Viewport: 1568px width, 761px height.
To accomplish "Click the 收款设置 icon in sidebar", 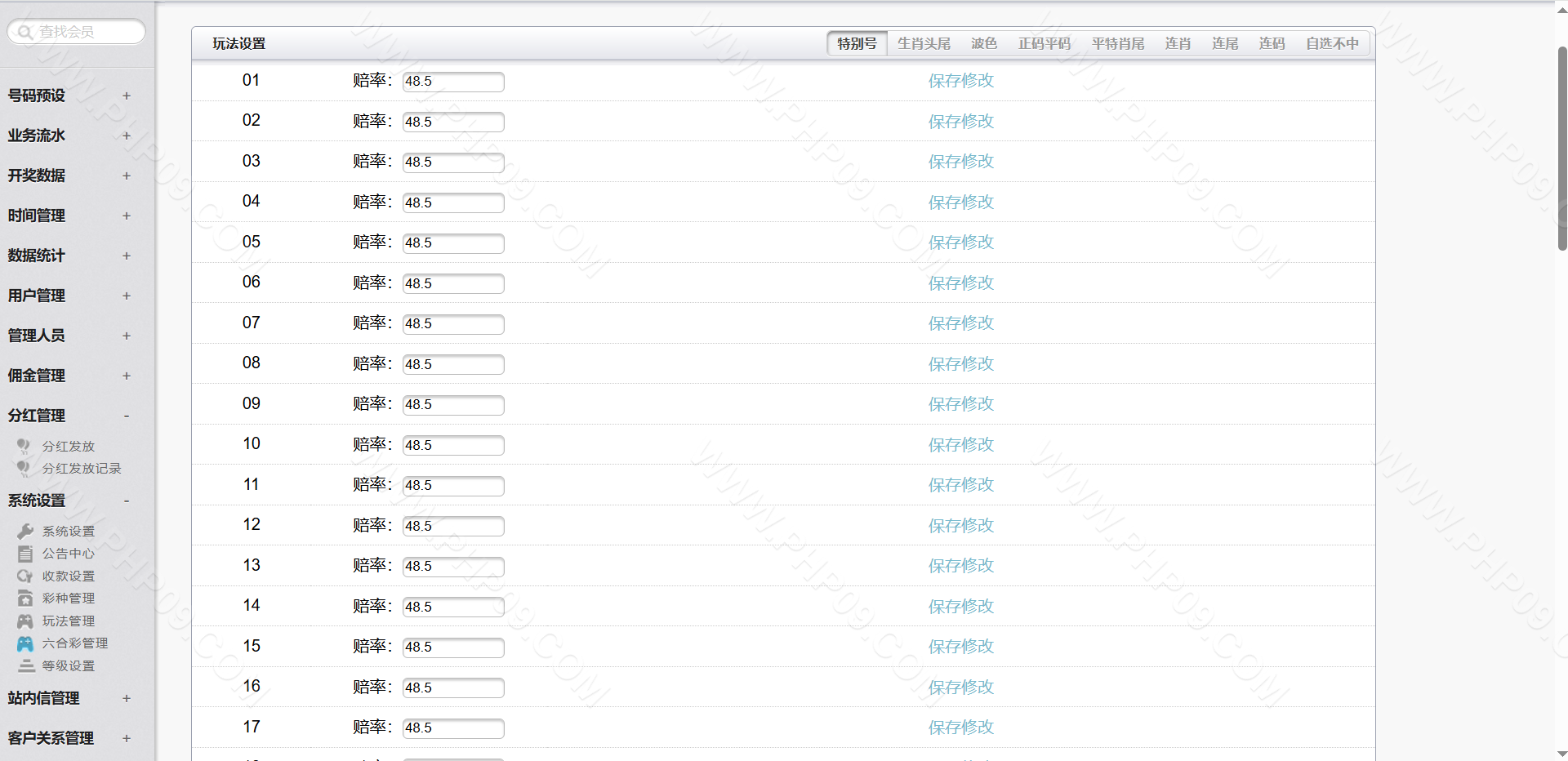I will tap(25, 576).
